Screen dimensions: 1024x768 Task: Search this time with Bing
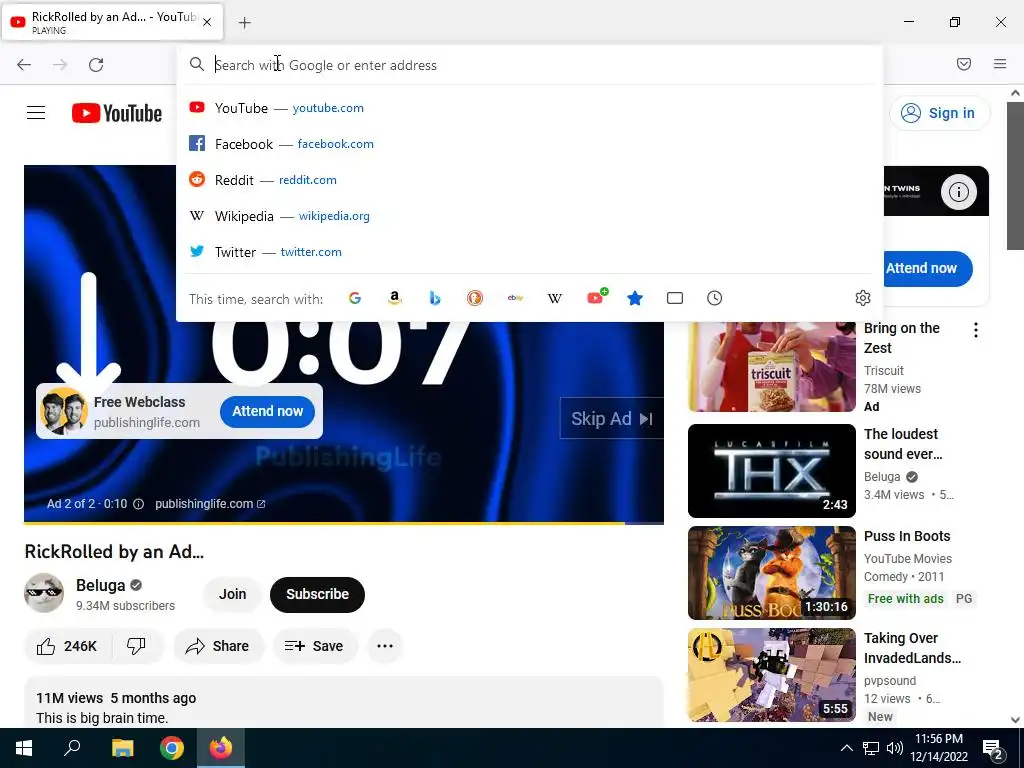click(x=435, y=298)
